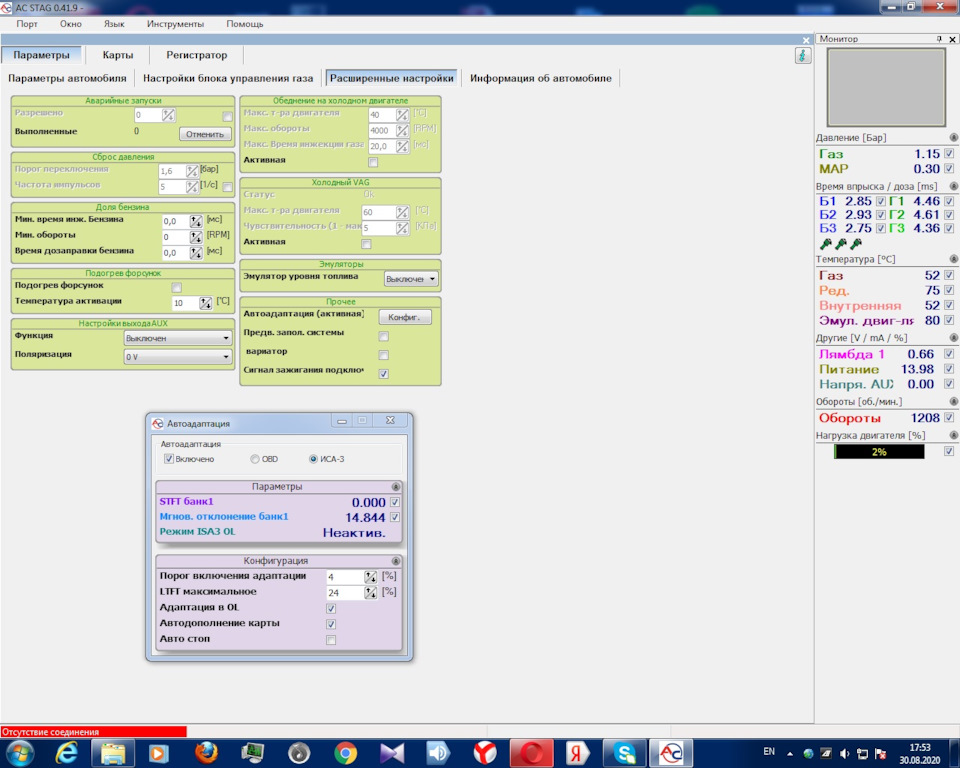Open the Помощь menu
960x768 pixels.
point(245,24)
